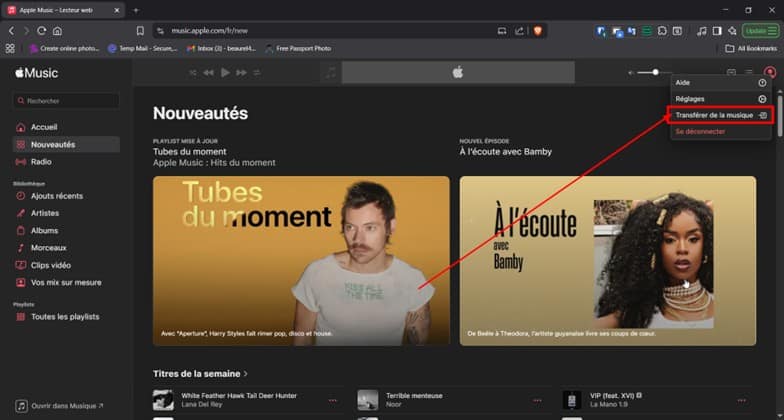Open the All Bookmarks folder
This screenshot has width=784, height=420.
752,48
